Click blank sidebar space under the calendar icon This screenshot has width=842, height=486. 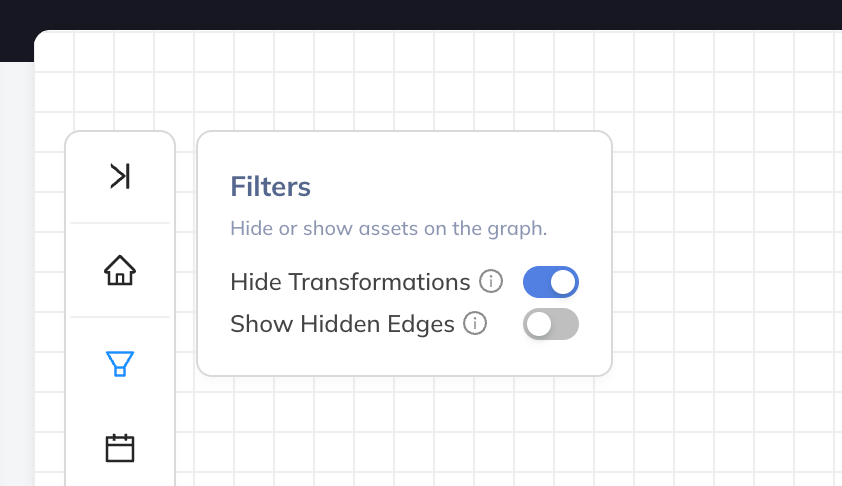[x=120, y=476]
